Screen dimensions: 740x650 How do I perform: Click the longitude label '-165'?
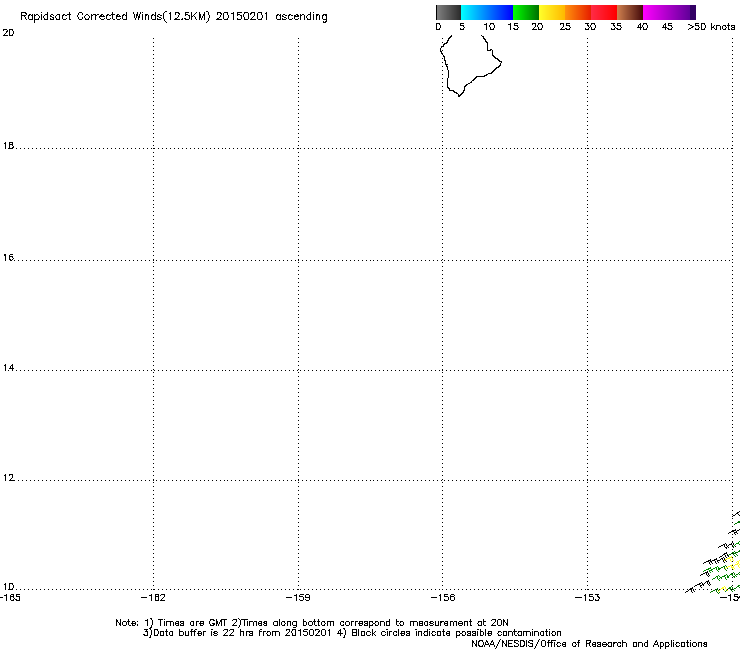(x=10, y=598)
